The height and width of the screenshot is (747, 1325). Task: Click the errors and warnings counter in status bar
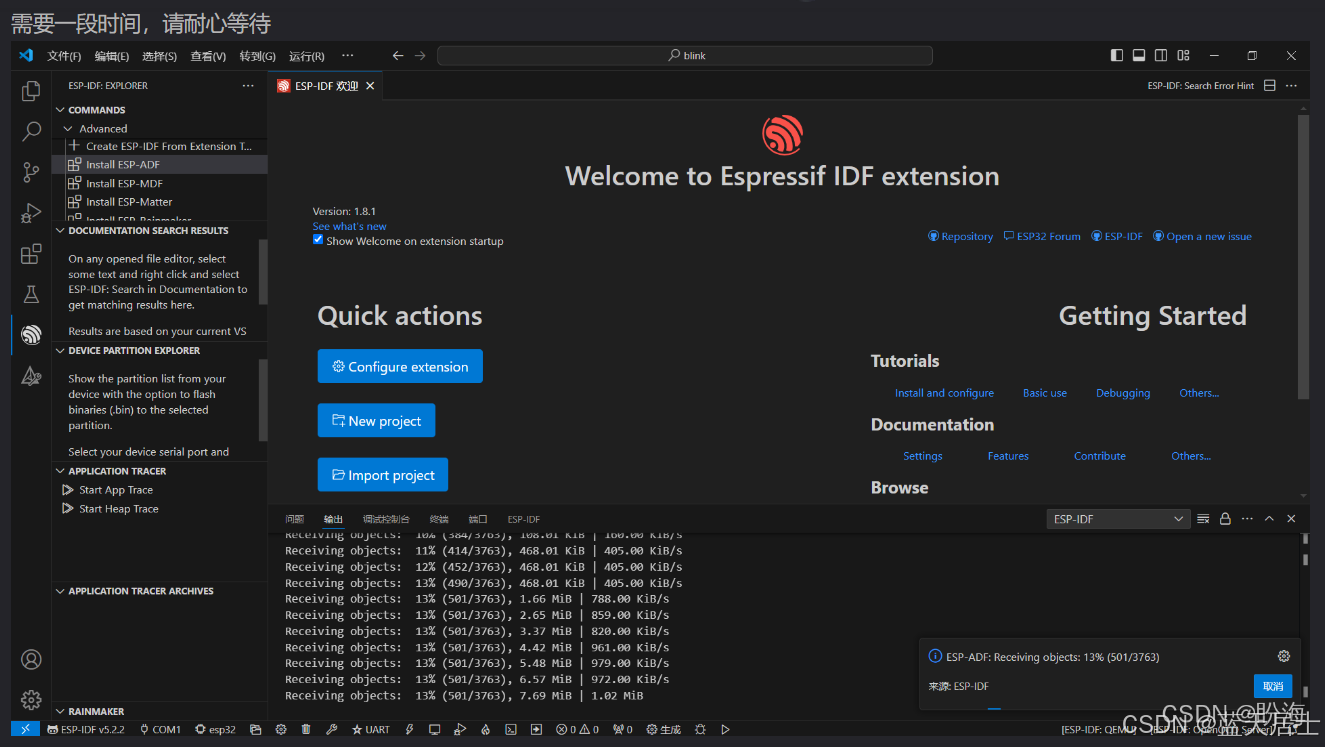coord(578,729)
